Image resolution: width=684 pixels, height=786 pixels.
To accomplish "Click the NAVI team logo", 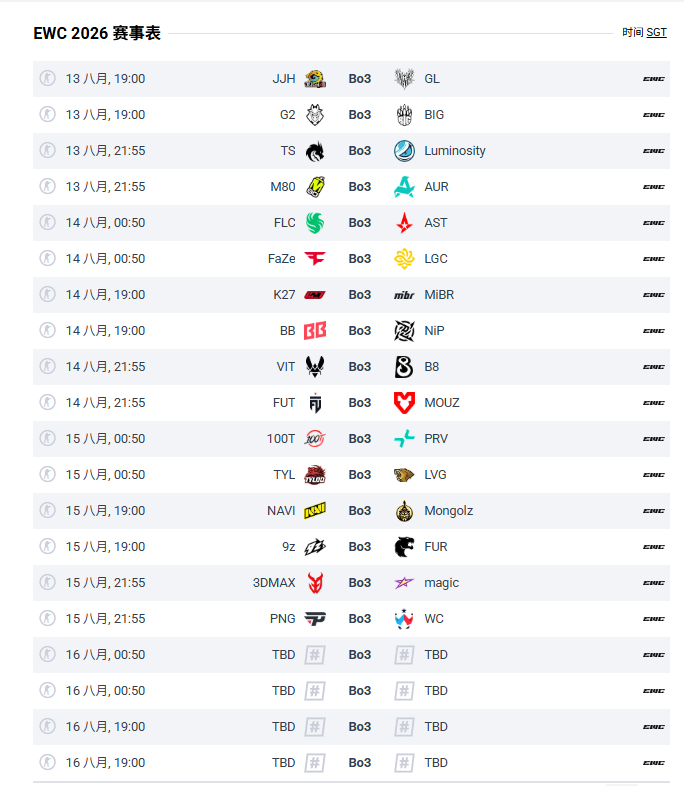I will [315, 511].
